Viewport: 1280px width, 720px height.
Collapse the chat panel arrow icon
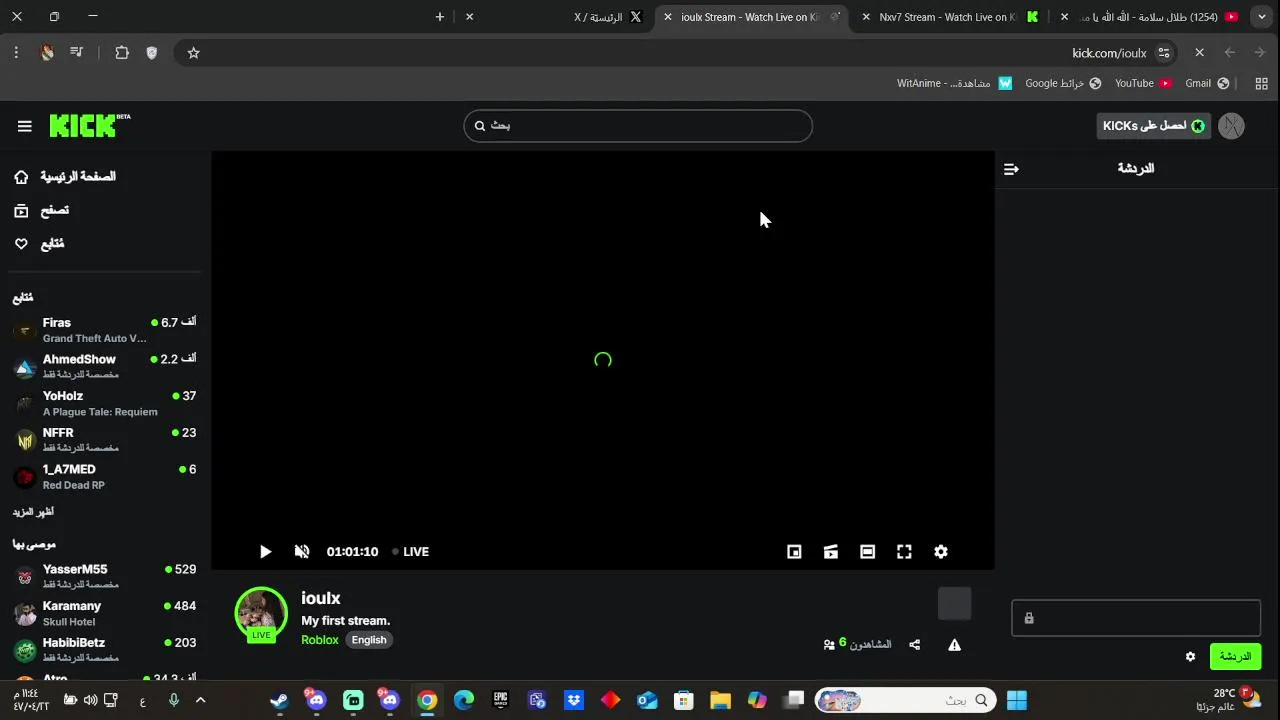point(1011,169)
